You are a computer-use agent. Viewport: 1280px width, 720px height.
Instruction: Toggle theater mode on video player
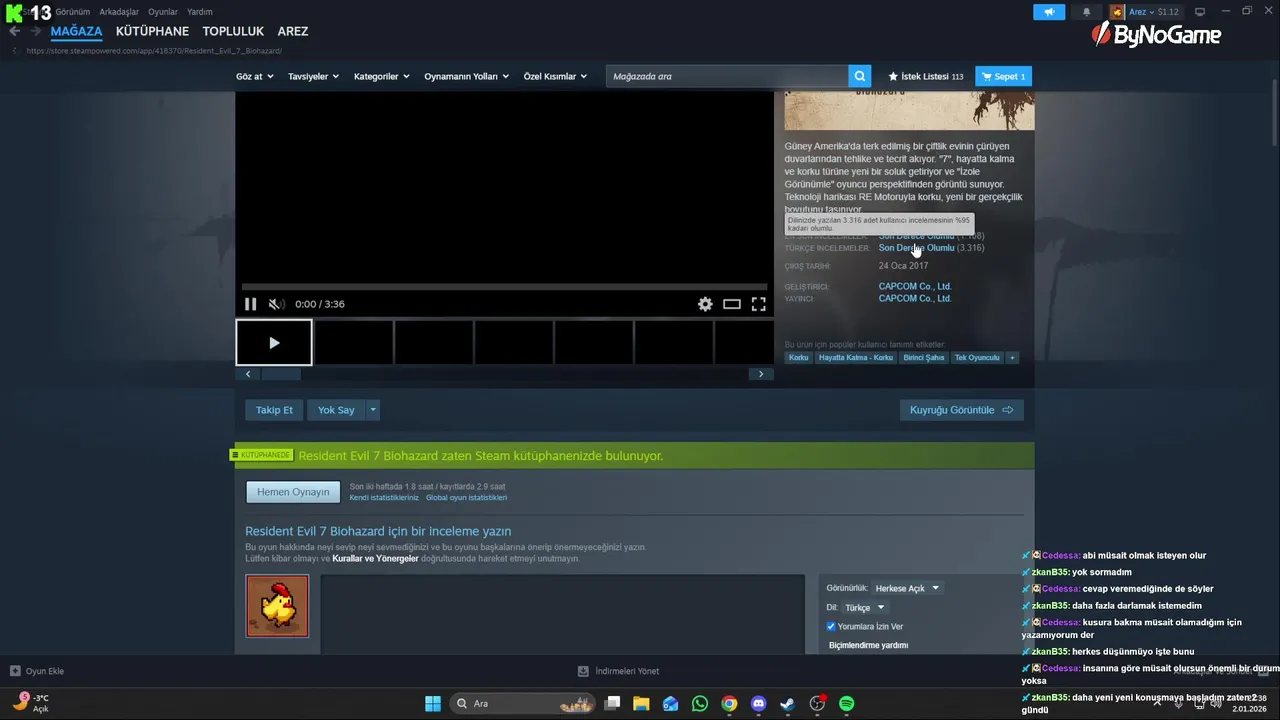point(732,304)
